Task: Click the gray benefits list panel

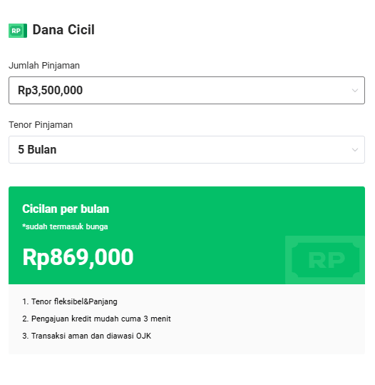Action: [x=187, y=319]
